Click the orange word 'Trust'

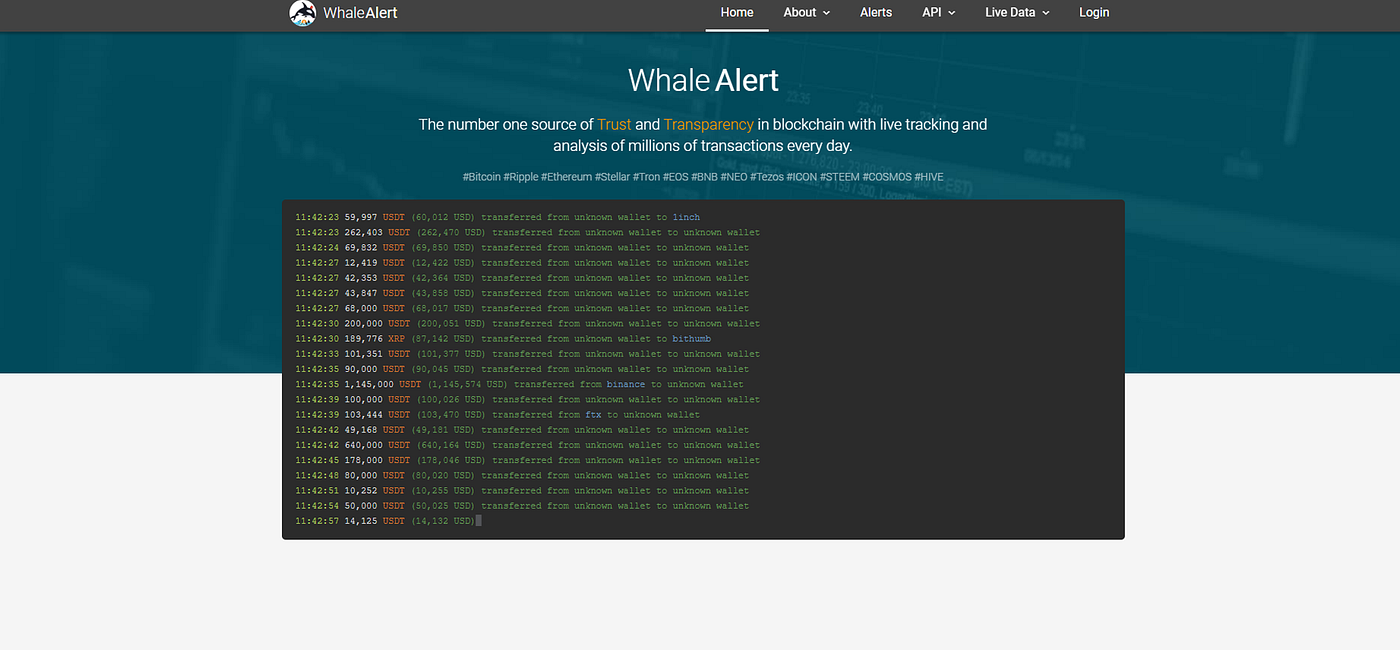coord(614,124)
